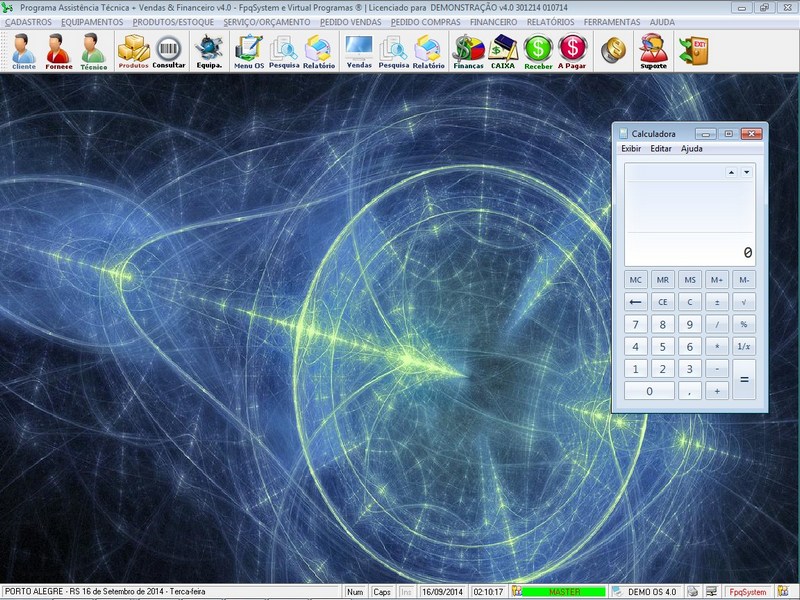
Task: Click calculator digit 0
Action: coord(649,391)
